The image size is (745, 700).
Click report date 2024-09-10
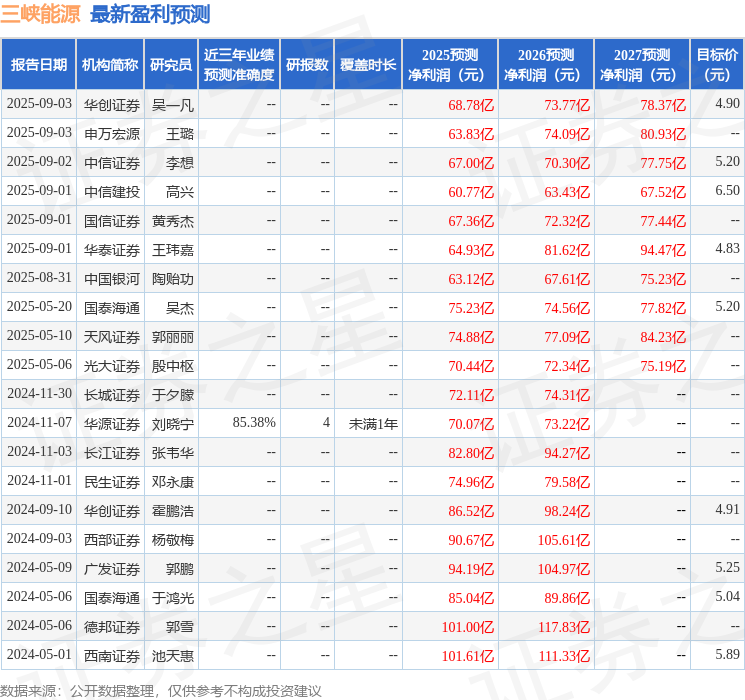tap(39, 509)
